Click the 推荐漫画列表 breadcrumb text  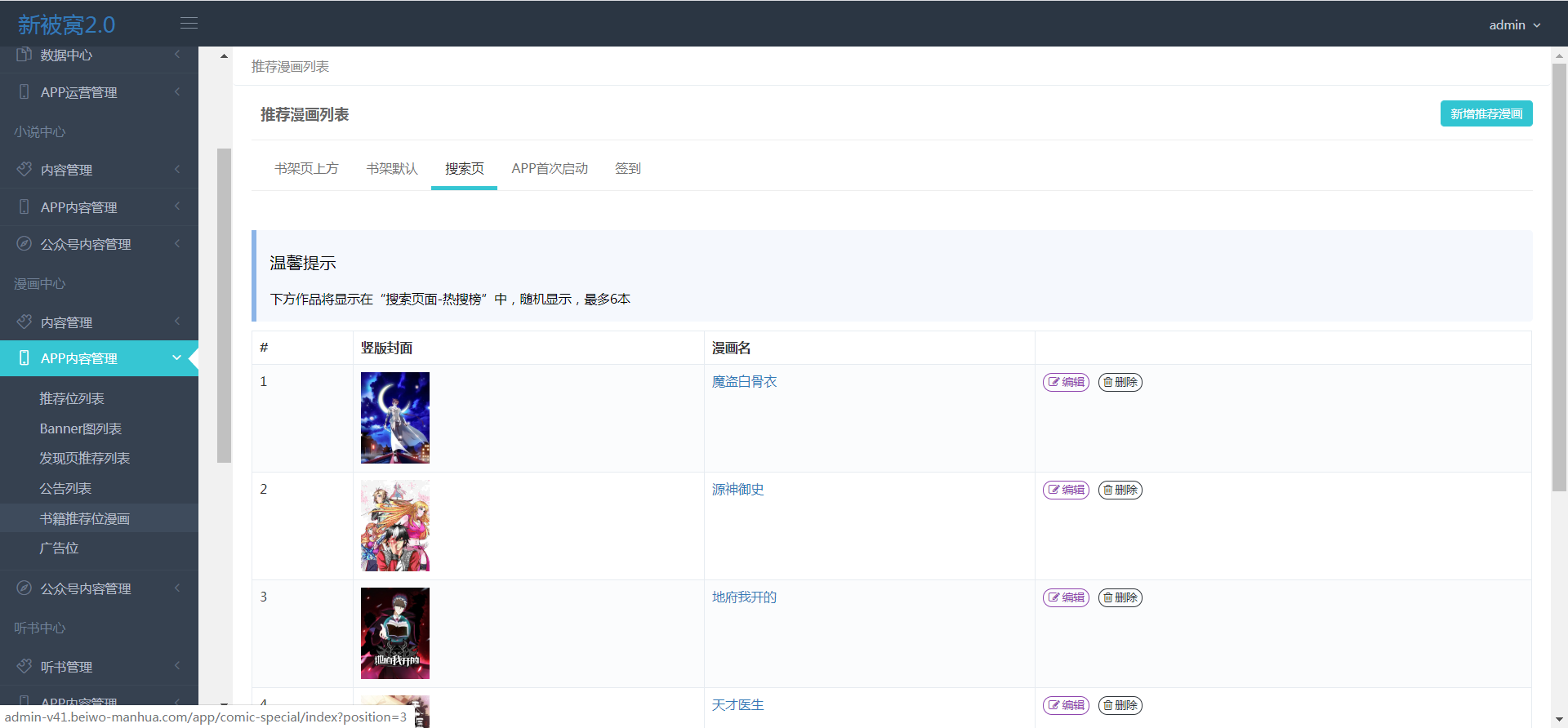pos(290,66)
